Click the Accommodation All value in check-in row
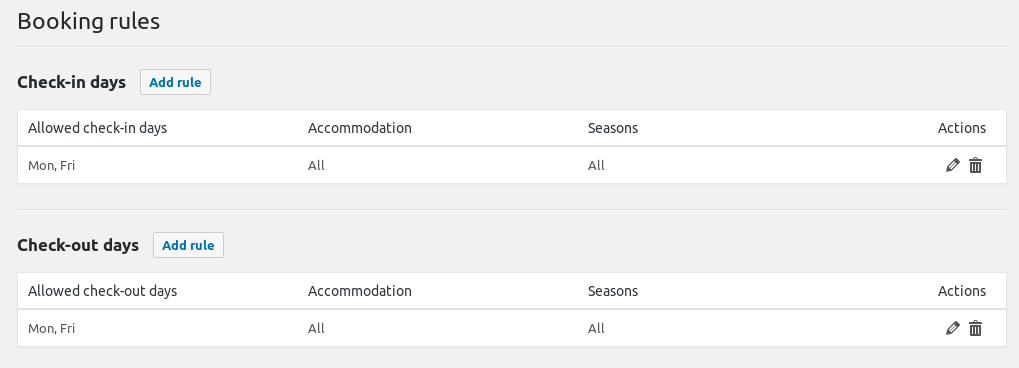Screen dimensions: 1019x368 [316, 165]
